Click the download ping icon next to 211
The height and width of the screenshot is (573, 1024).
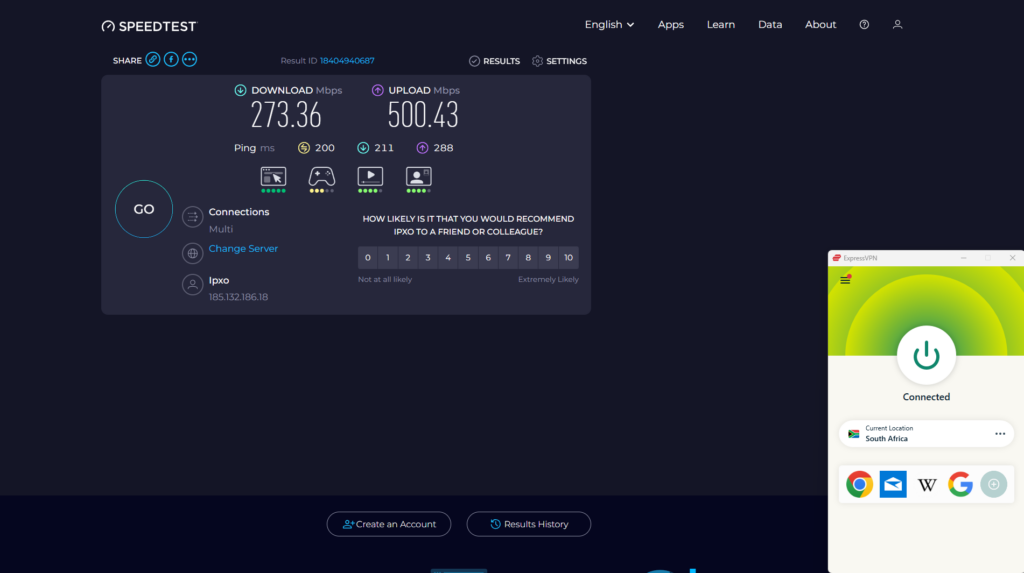point(363,148)
